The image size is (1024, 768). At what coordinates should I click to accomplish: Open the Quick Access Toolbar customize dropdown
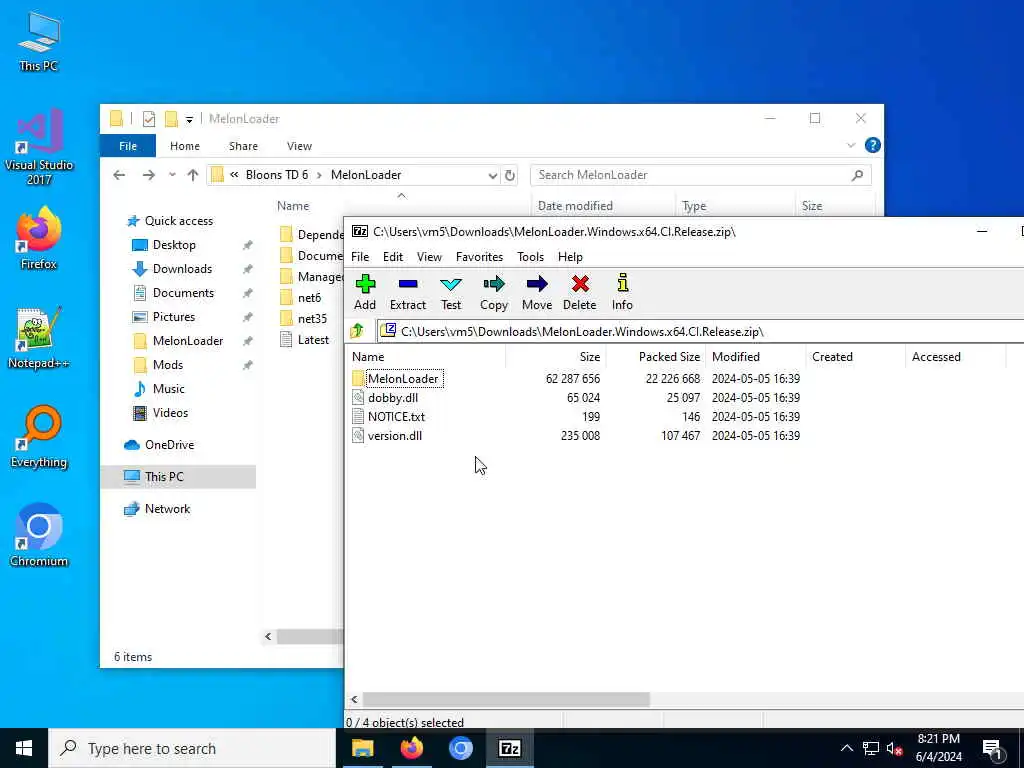[189, 119]
